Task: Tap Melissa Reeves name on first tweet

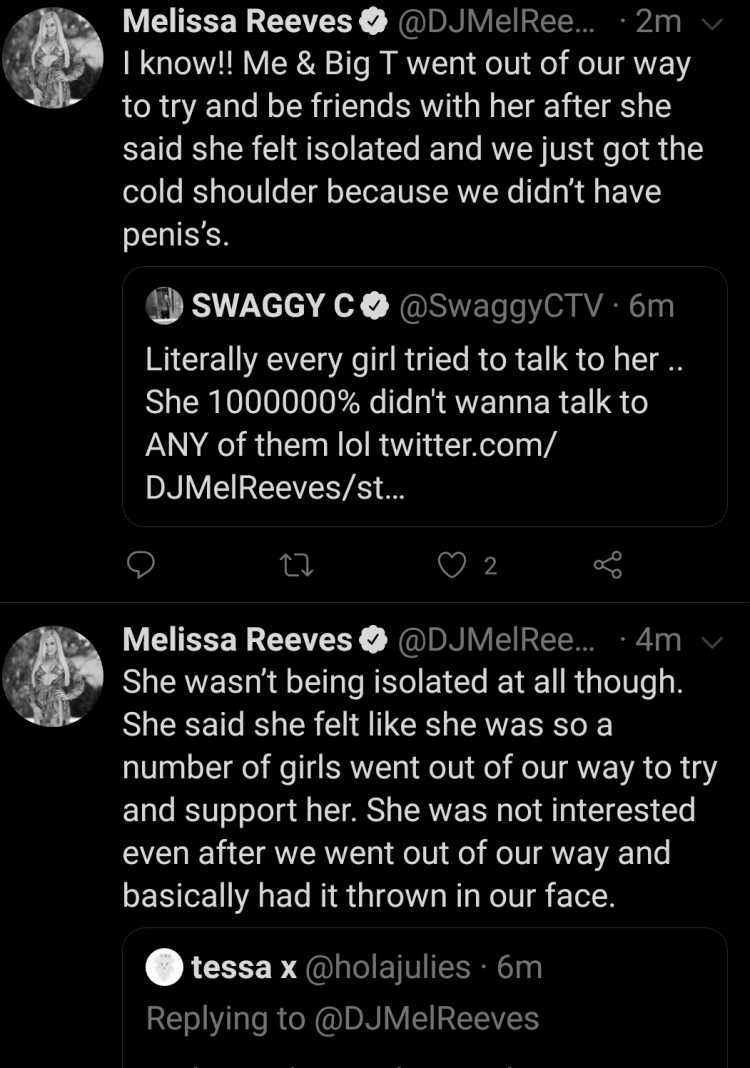Action: 237,22
